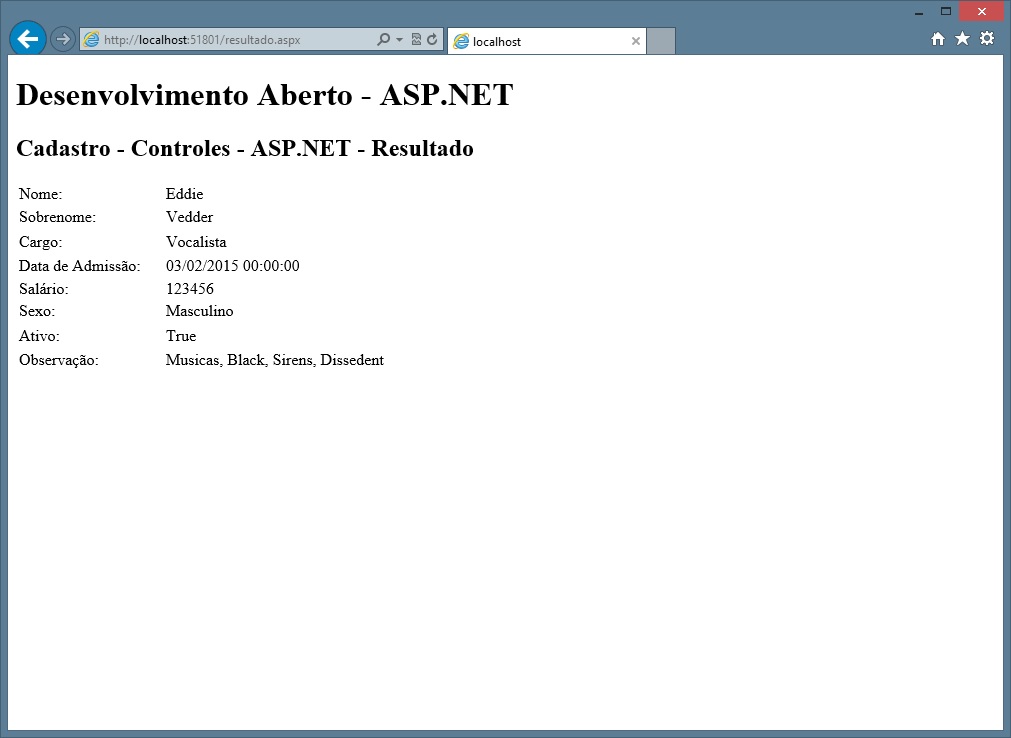Screen dimensions: 1011x738
Task: Open the Tools gear menu
Action: tap(987, 39)
